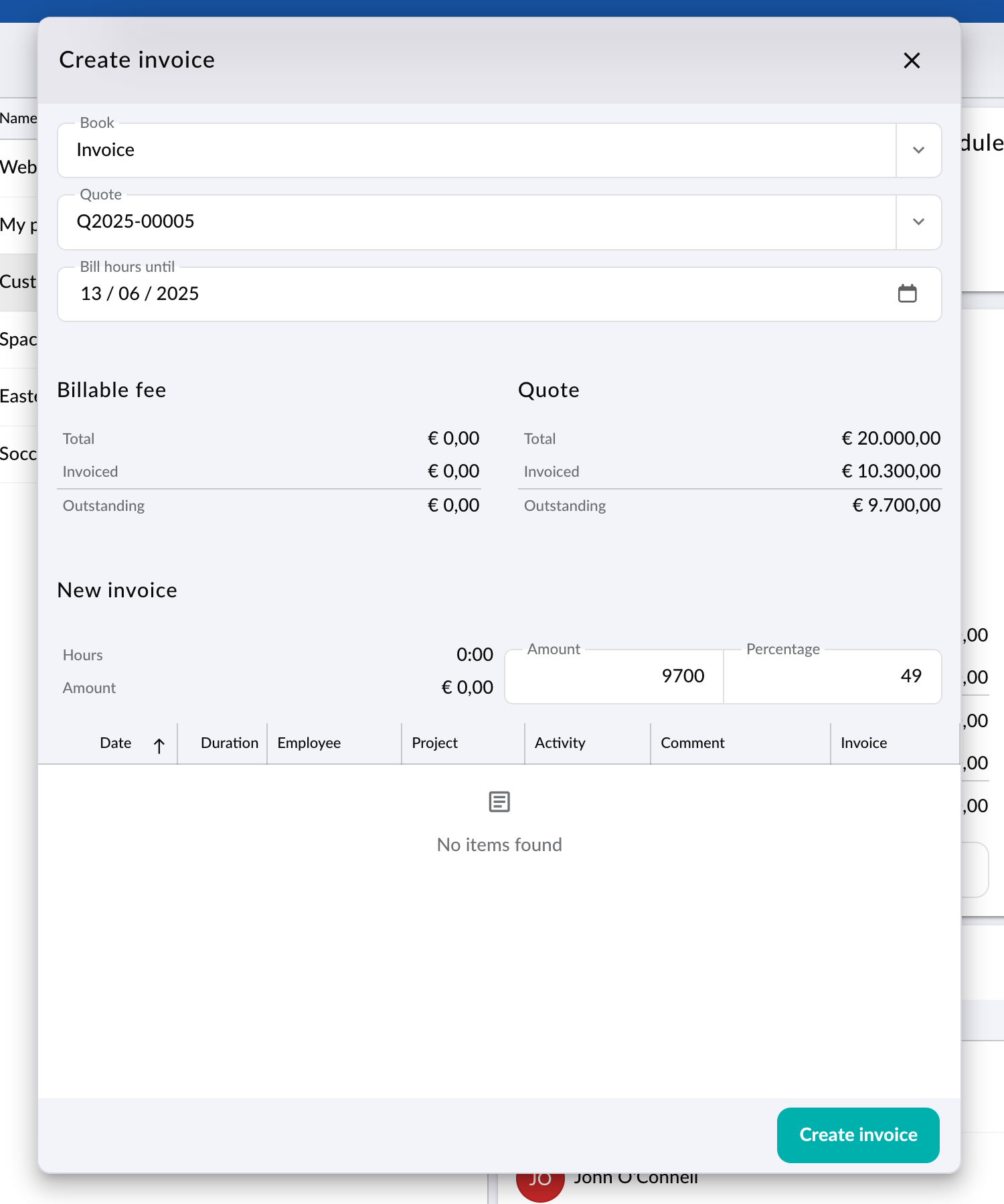Image resolution: width=1004 pixels, height=1204 pixels.
Task: Sort by the Duration column header
Action: 230,743
